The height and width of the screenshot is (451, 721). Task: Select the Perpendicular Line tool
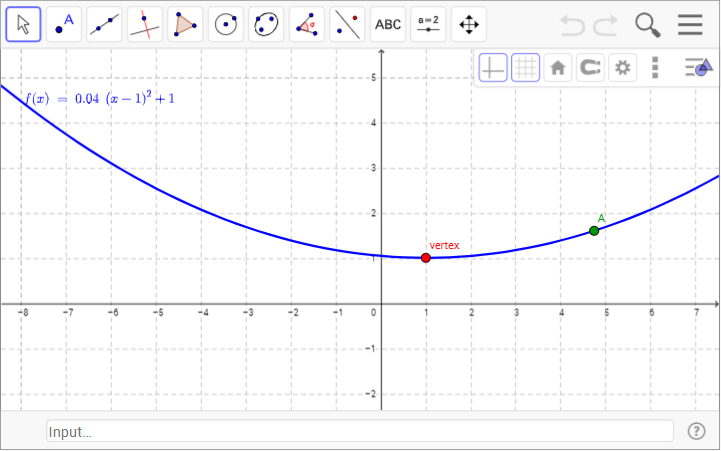(x=145, y=24)
